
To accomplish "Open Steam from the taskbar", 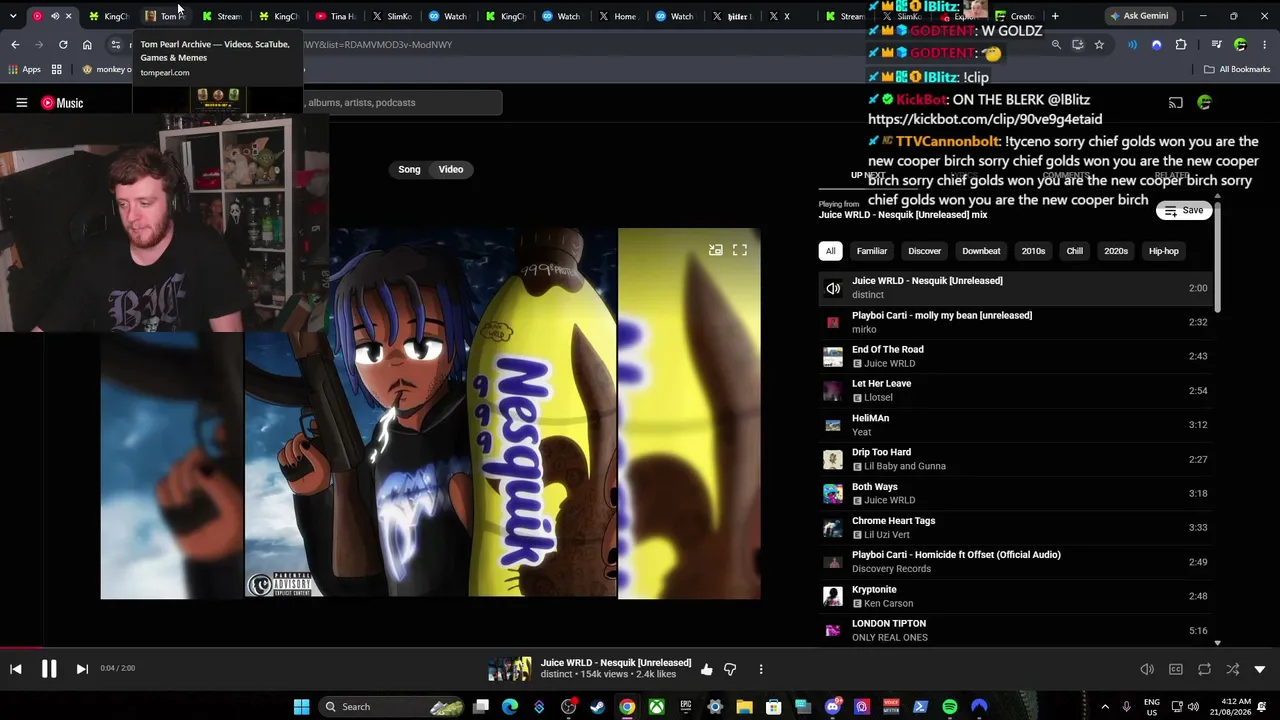I will 598,707.
